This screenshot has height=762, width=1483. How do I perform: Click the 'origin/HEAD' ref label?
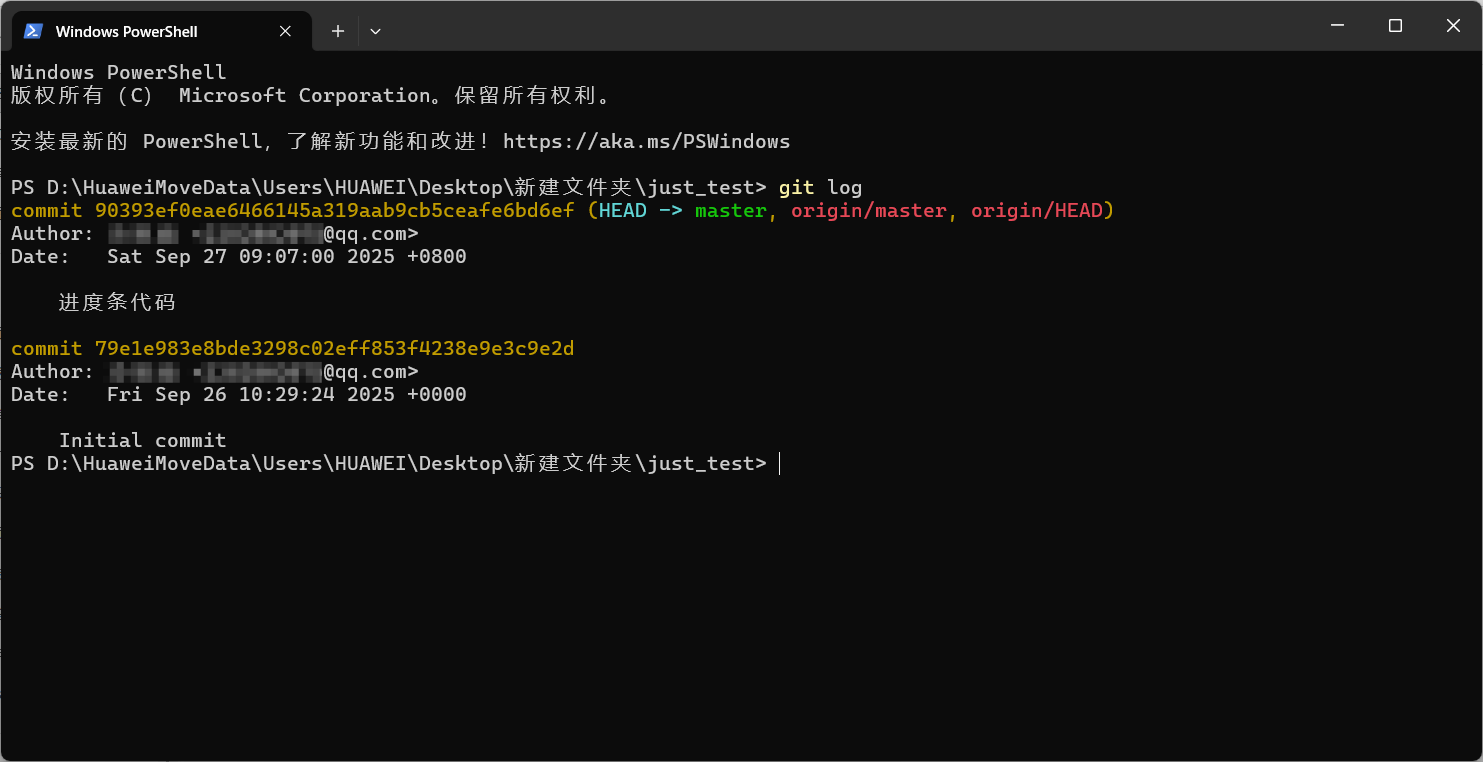[1036, 211]
